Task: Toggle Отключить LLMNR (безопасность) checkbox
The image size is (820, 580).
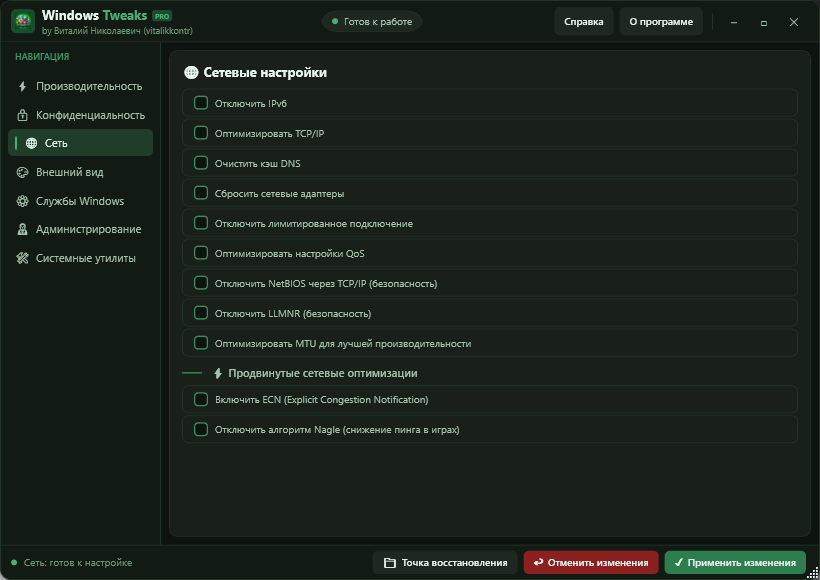Action: point(201,313)
